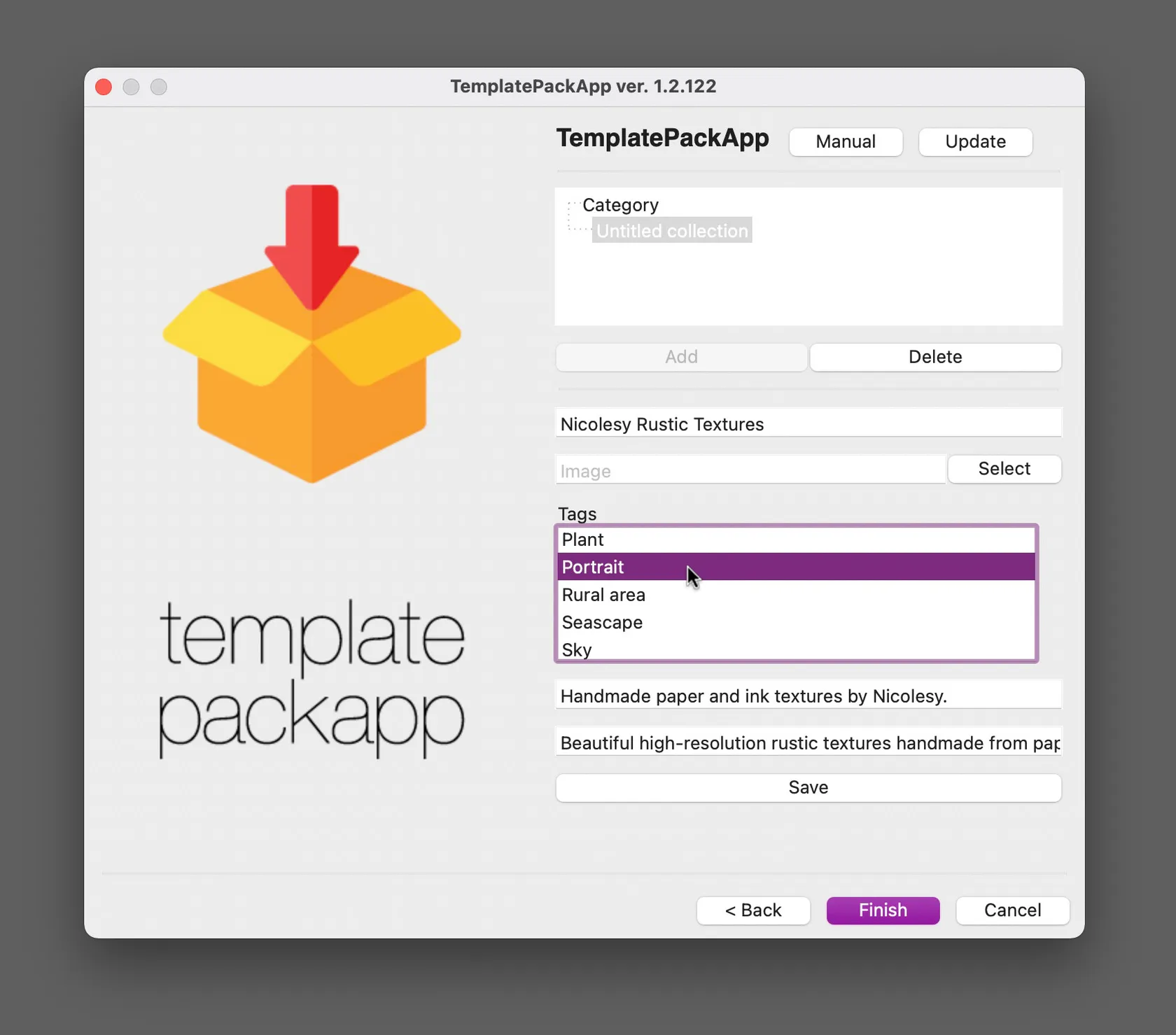Click the Image path field
This screenshot has height=1035, width=1176.
[750, 470]
